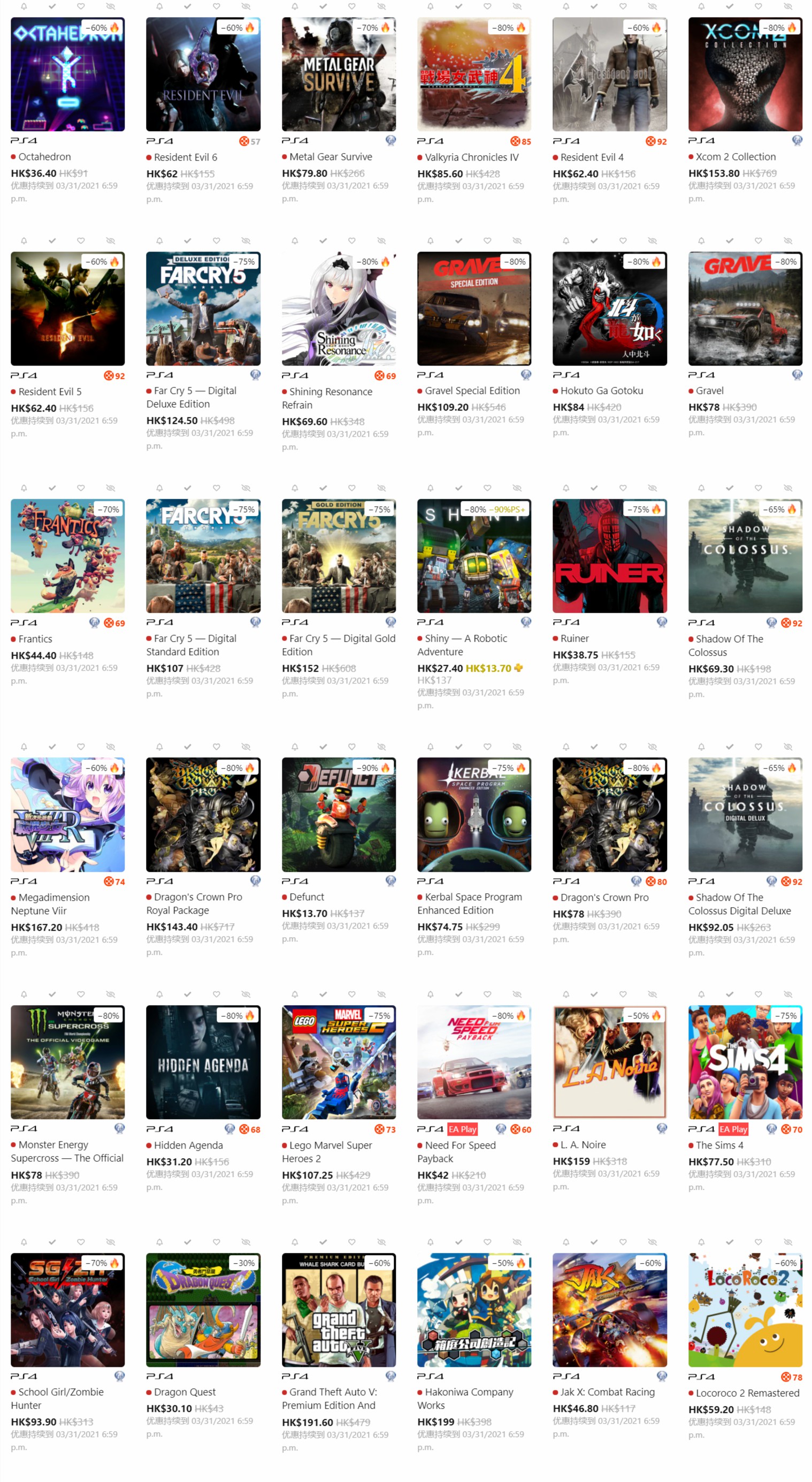Hide Valkyria Chronicles IV with crossed-eye icon
Screen dimensions: 812x1482
[x=516, y=6]
